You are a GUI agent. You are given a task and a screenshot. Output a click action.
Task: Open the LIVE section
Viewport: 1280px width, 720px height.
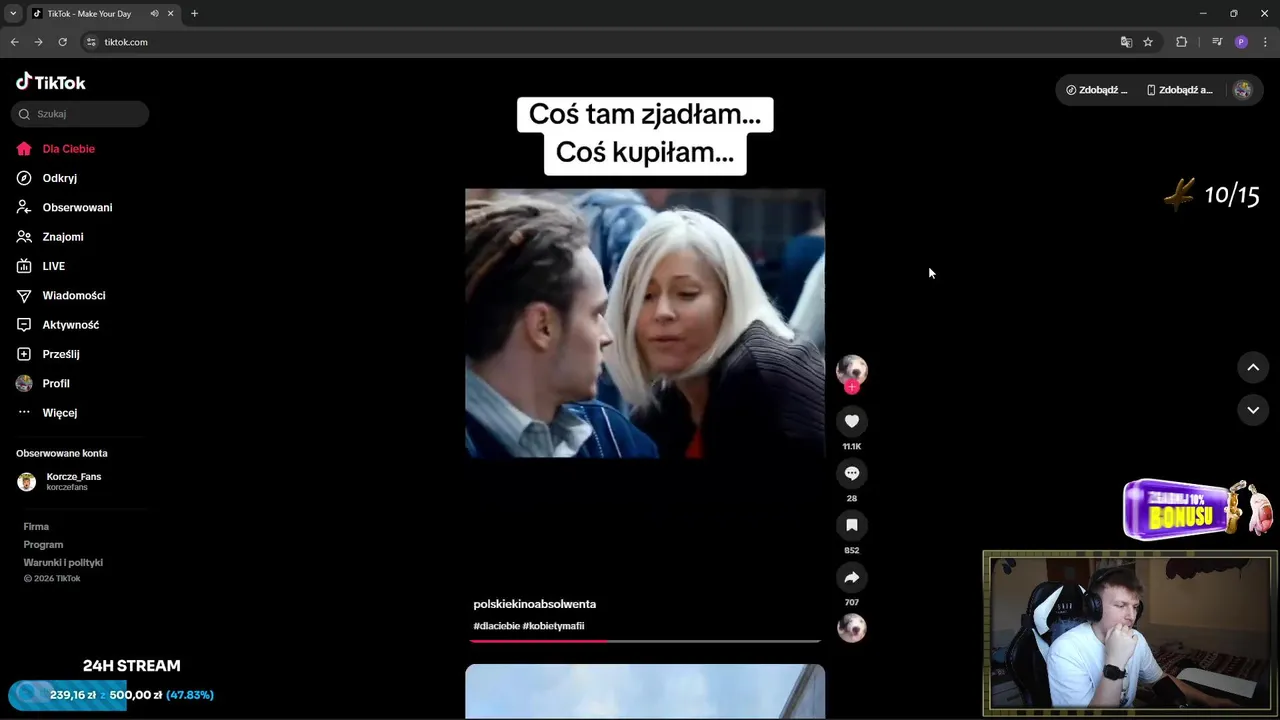point(41,266)
